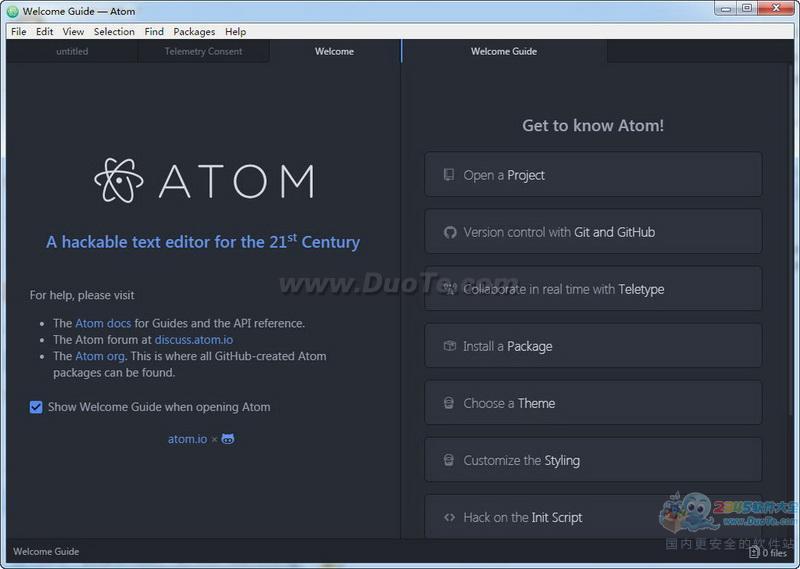The height and width of the screenshot is (569, 800).
Task: Click the hackable text editor tagline
Action: point(203,241)
